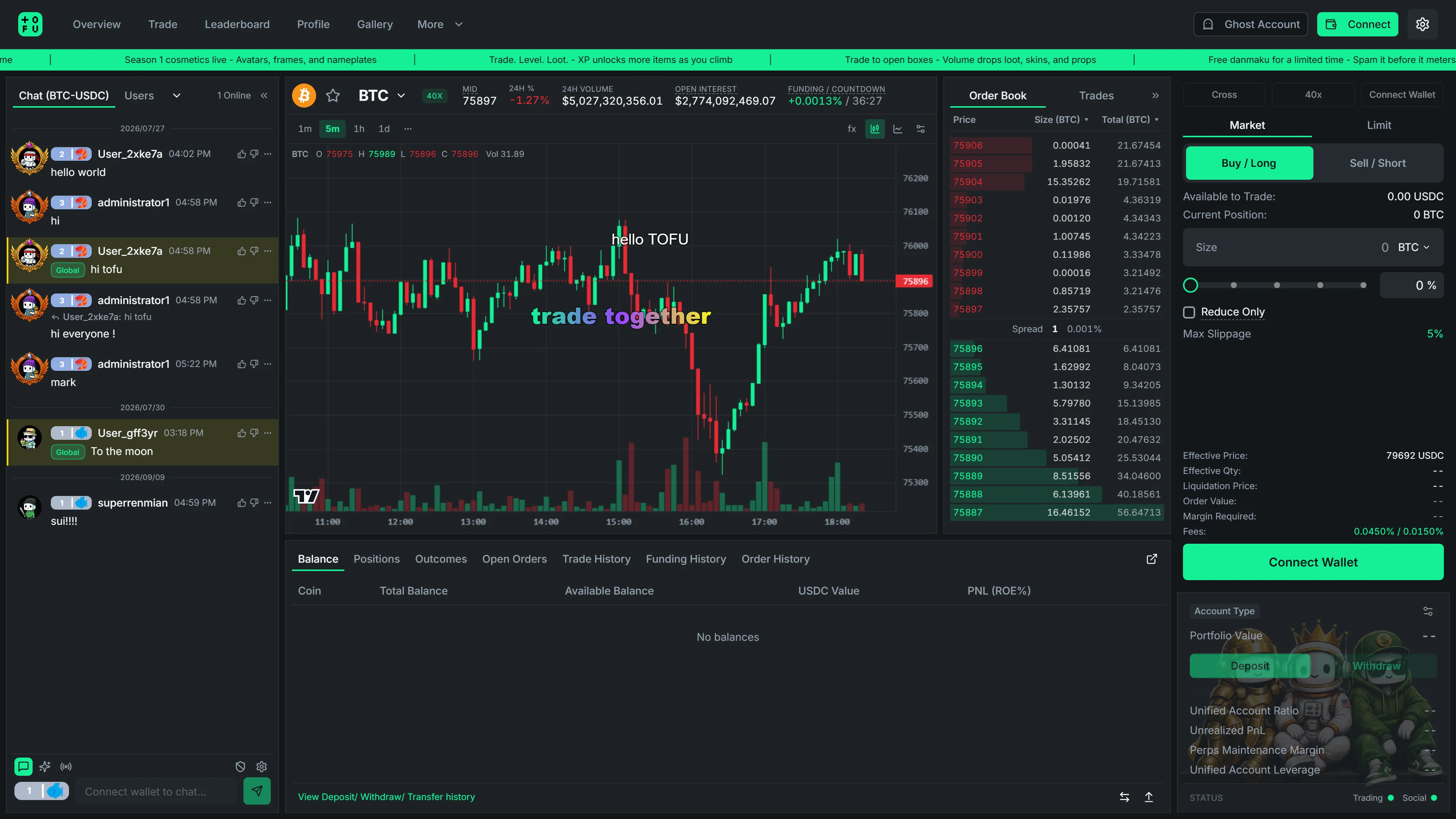
Task: Enable the Reduce Only checkbox
Action: (1189, 312)
